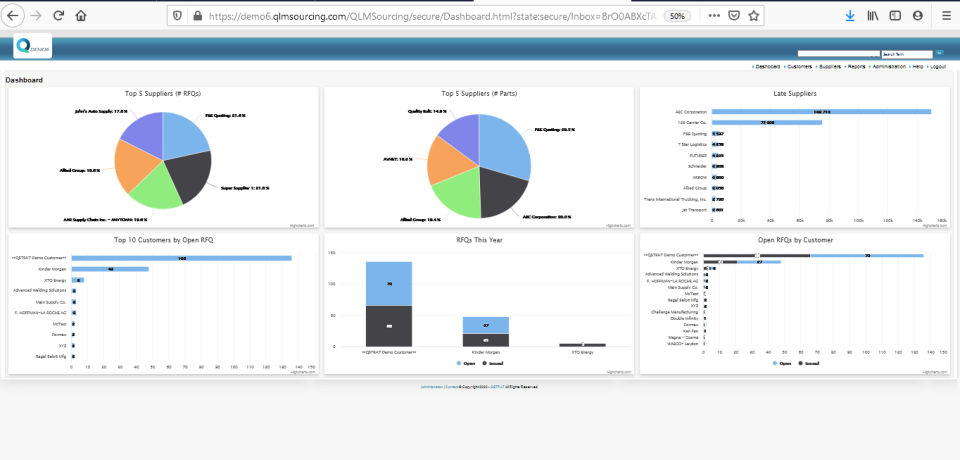Reload the current page
This screenshot has height=460, width=960.
click(x=59, y=16)
